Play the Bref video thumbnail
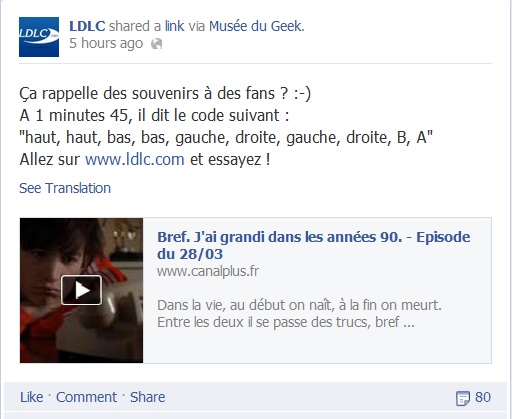 pos(81,290)
